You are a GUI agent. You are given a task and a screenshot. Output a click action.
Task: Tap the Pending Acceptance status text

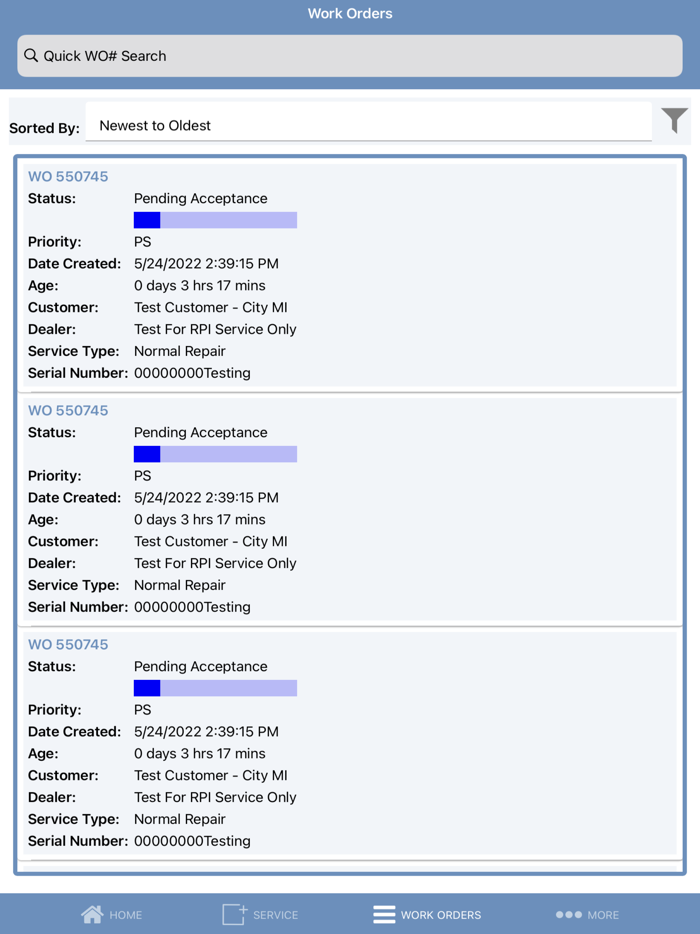[200, 198]
